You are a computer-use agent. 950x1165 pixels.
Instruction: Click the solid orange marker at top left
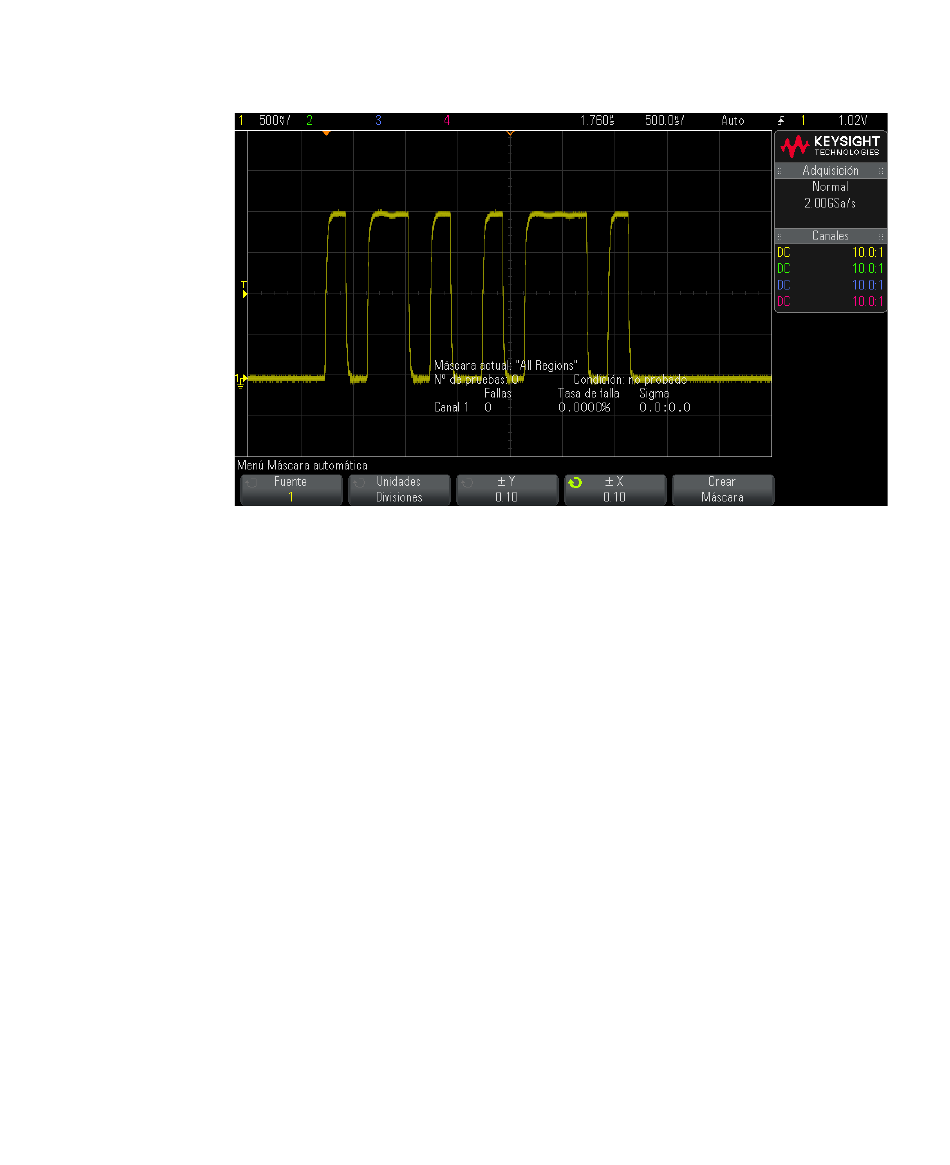point(326,133)
